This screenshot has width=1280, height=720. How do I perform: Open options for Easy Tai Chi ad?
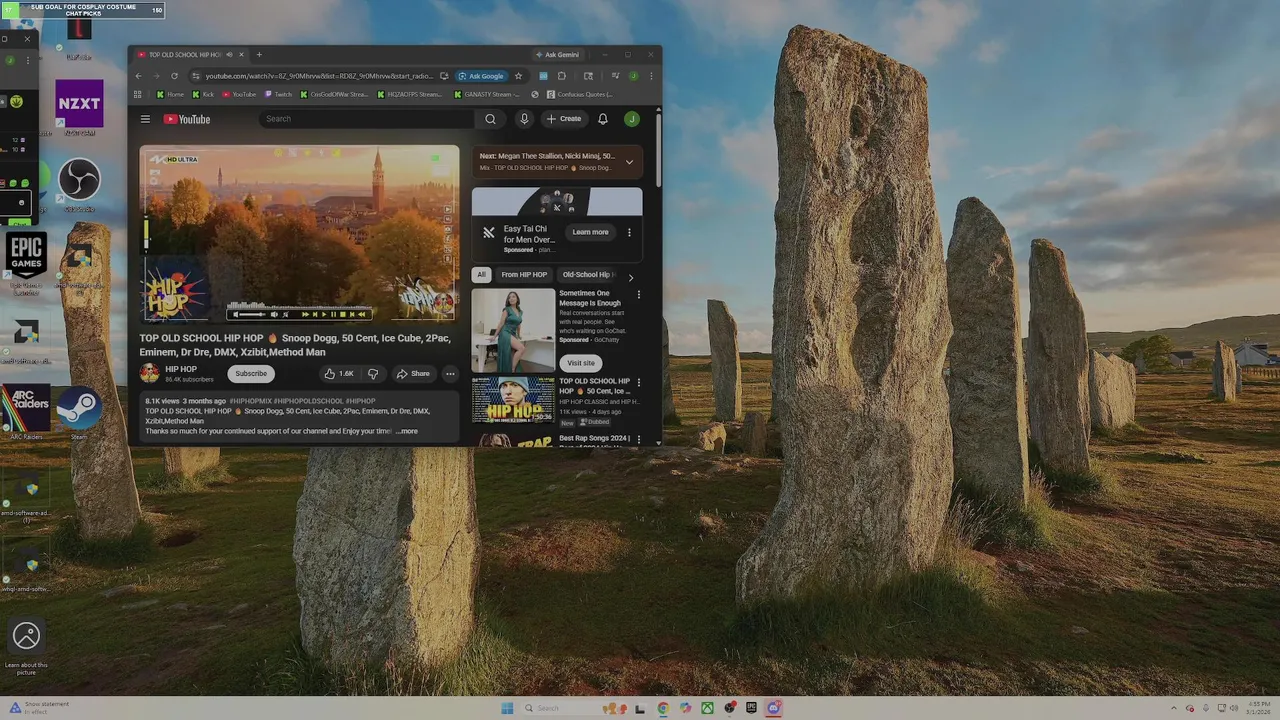point(629,232)
